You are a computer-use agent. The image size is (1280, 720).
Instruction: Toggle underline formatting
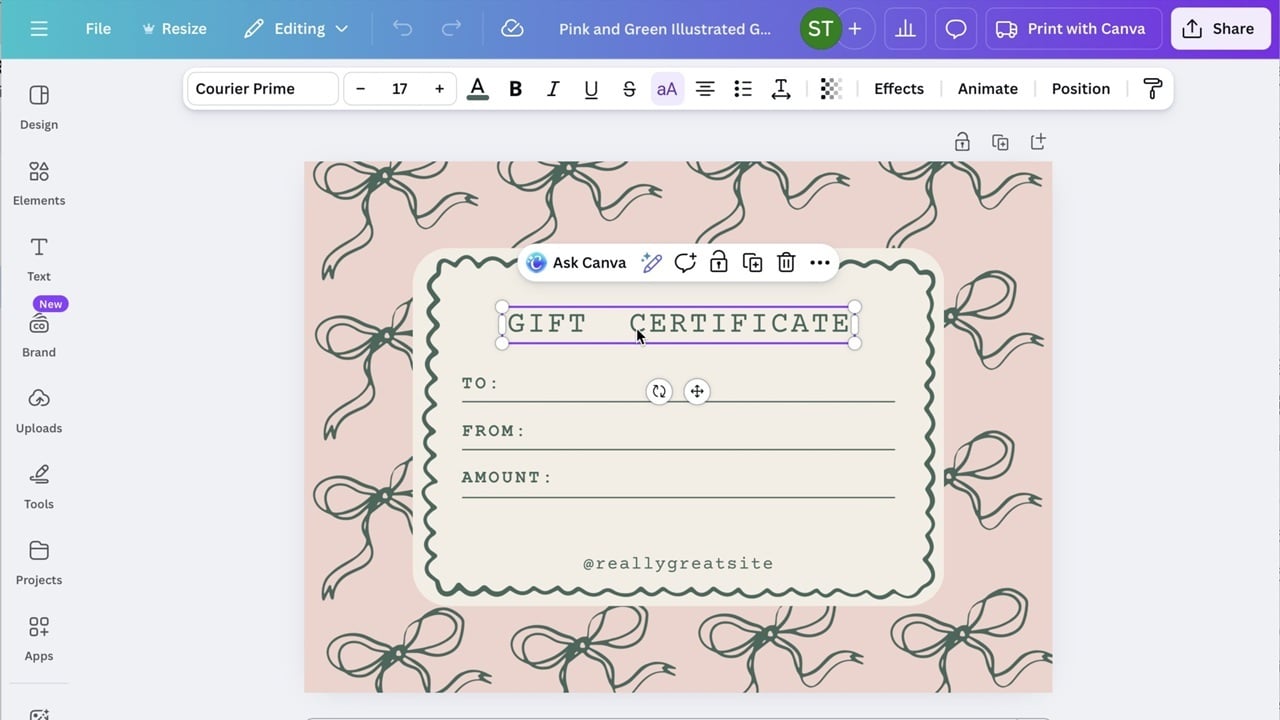click(x=591, y=89)
